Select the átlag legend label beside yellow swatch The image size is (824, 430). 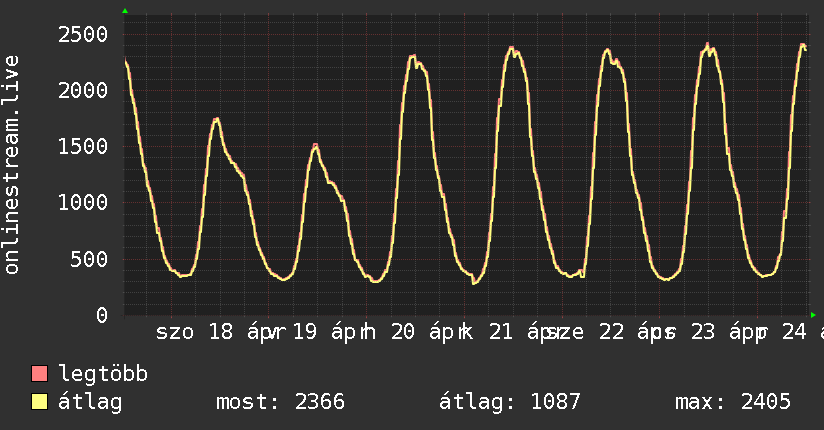pyautogui.click(x=90, y=402)
